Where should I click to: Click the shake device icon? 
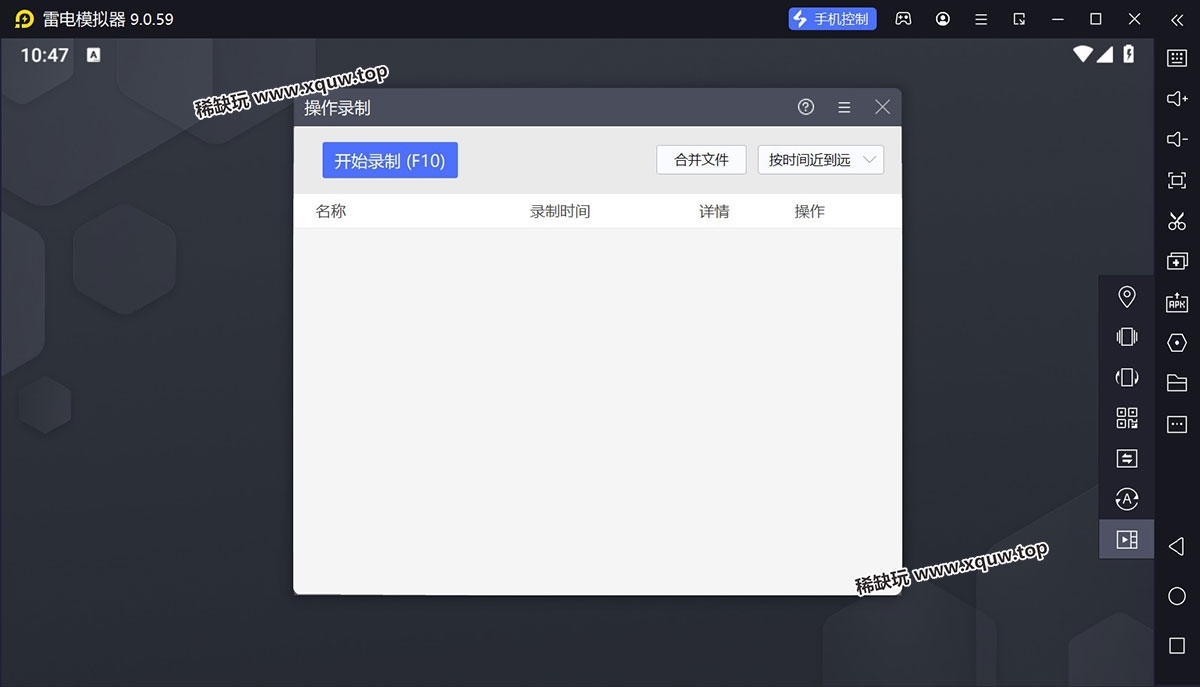[1127, 337]
